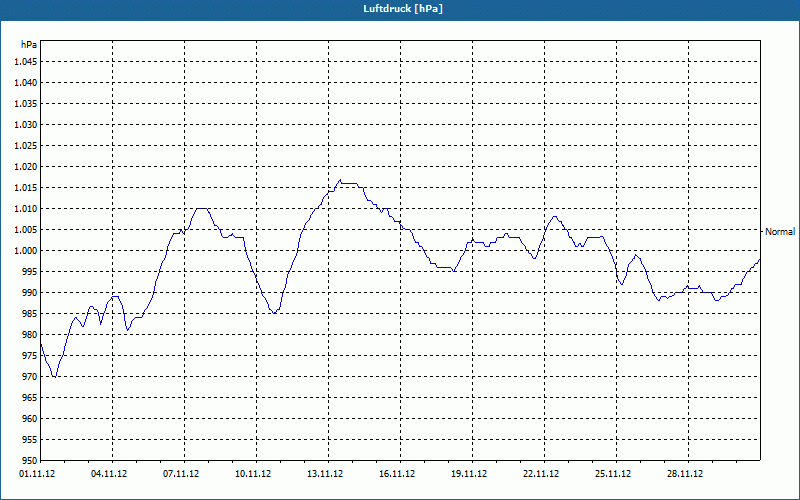Click the 1.005 y-axis label
Image resolution: width=800 pixels, height=500 pixels.
(26, 230)
